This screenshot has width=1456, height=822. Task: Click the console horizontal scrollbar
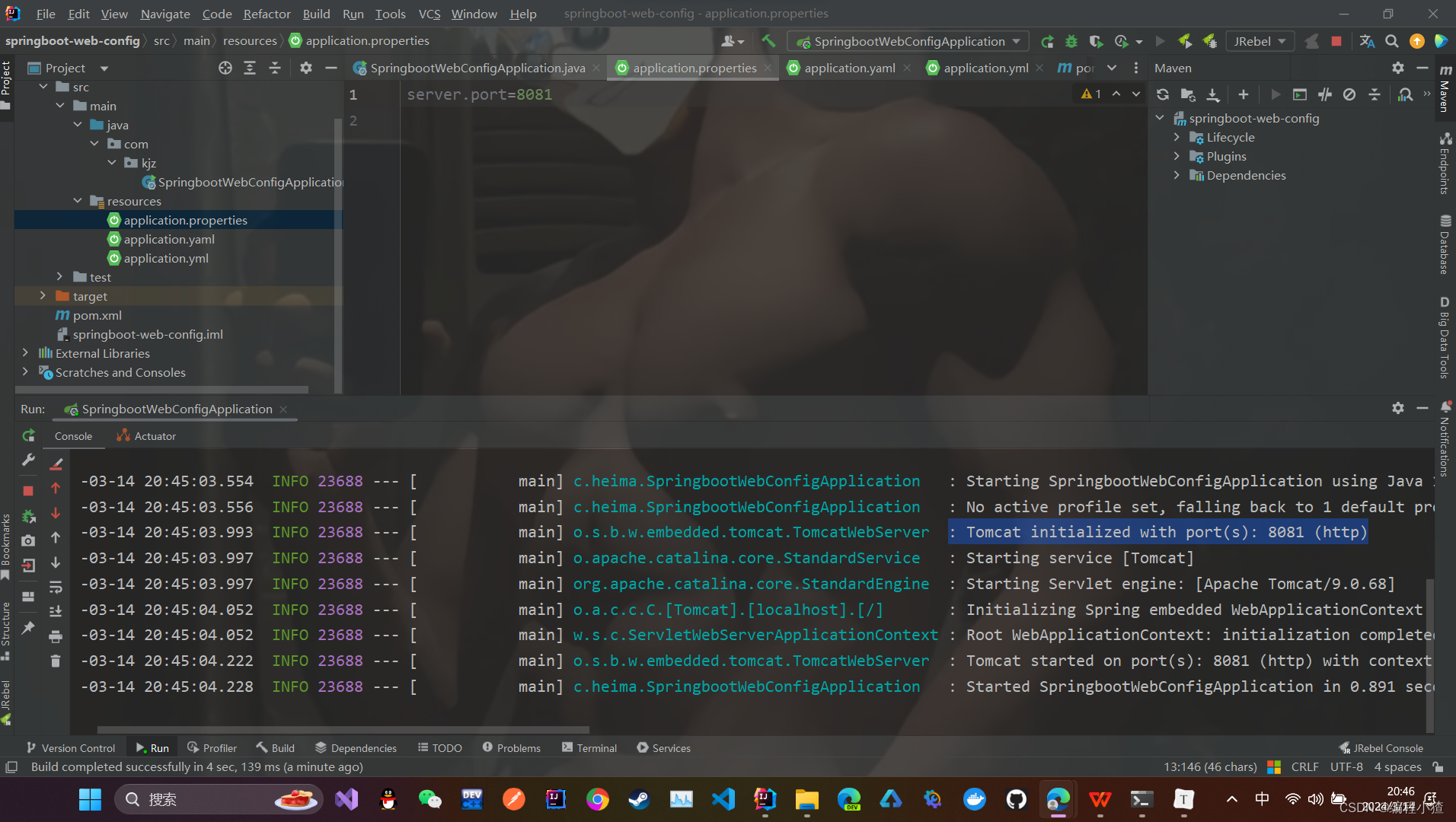343,729
